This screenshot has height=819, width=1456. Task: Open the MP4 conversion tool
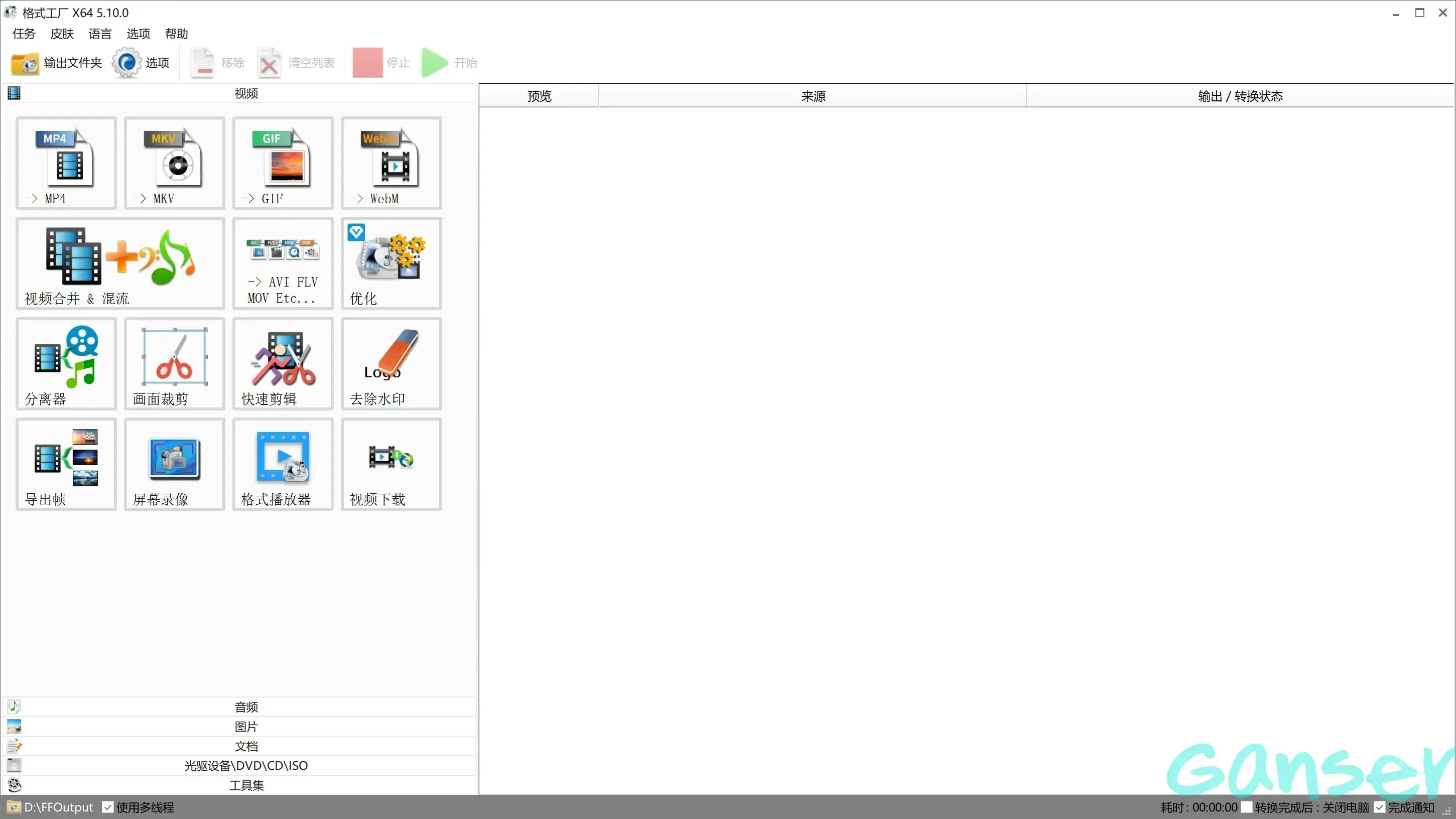pyautogui.click(x=66, y=163)
